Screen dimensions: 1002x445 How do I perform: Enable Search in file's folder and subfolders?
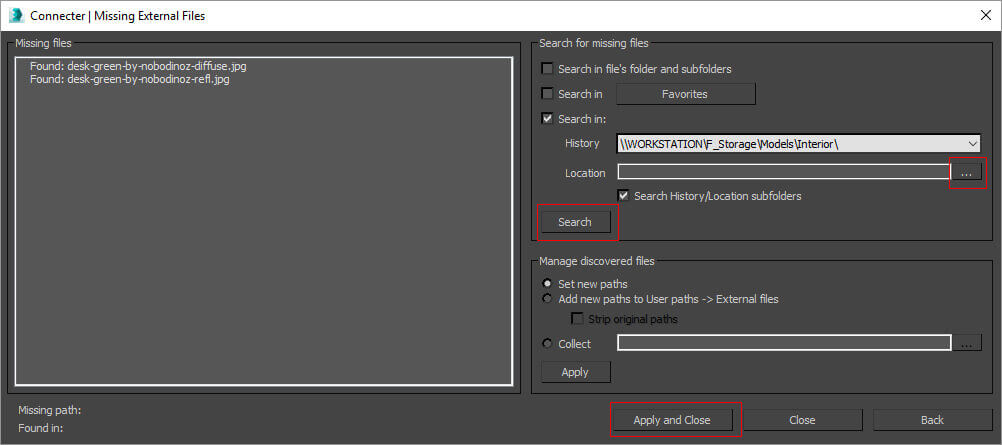(x=547, y=68)
